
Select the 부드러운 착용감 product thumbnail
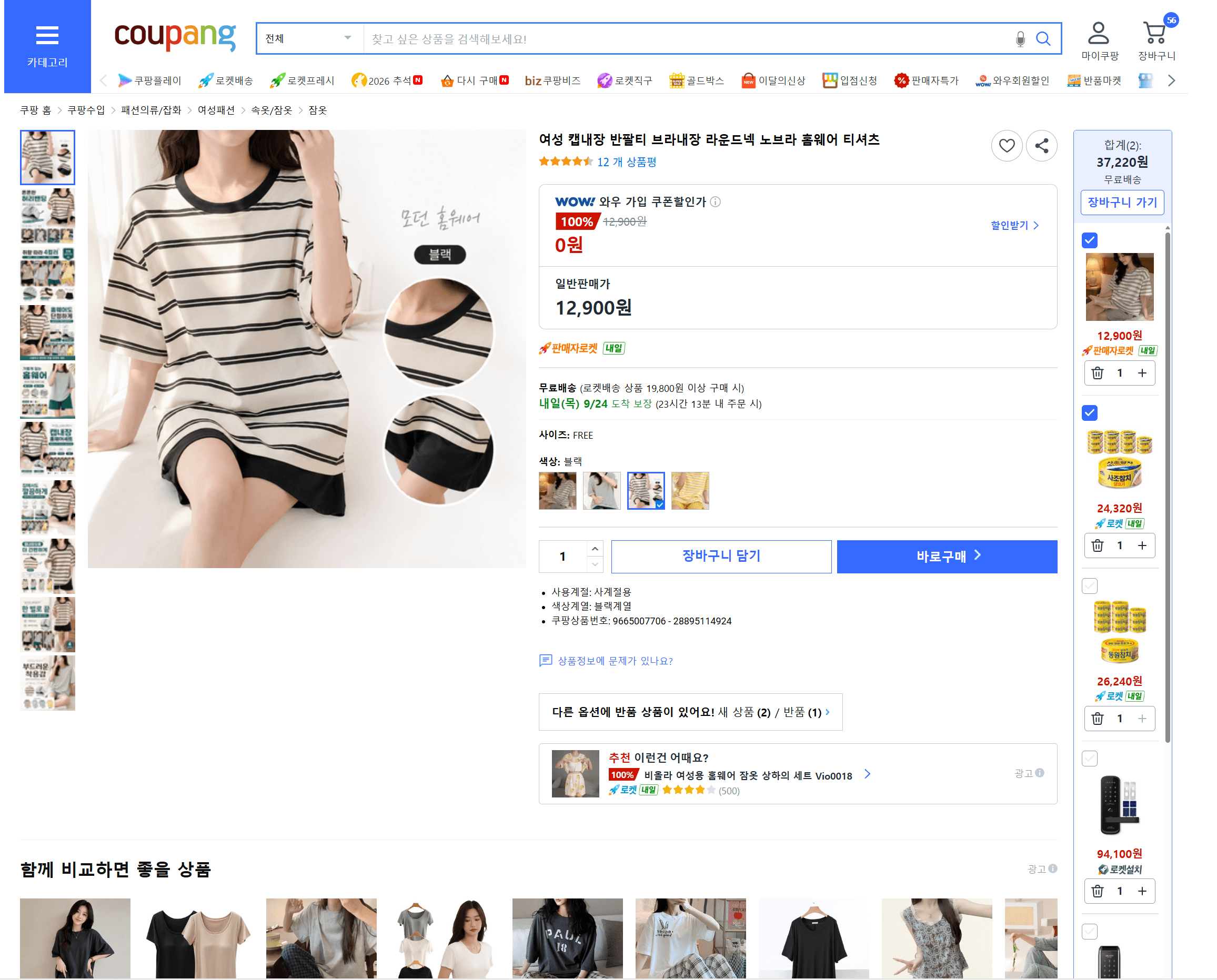47,683
